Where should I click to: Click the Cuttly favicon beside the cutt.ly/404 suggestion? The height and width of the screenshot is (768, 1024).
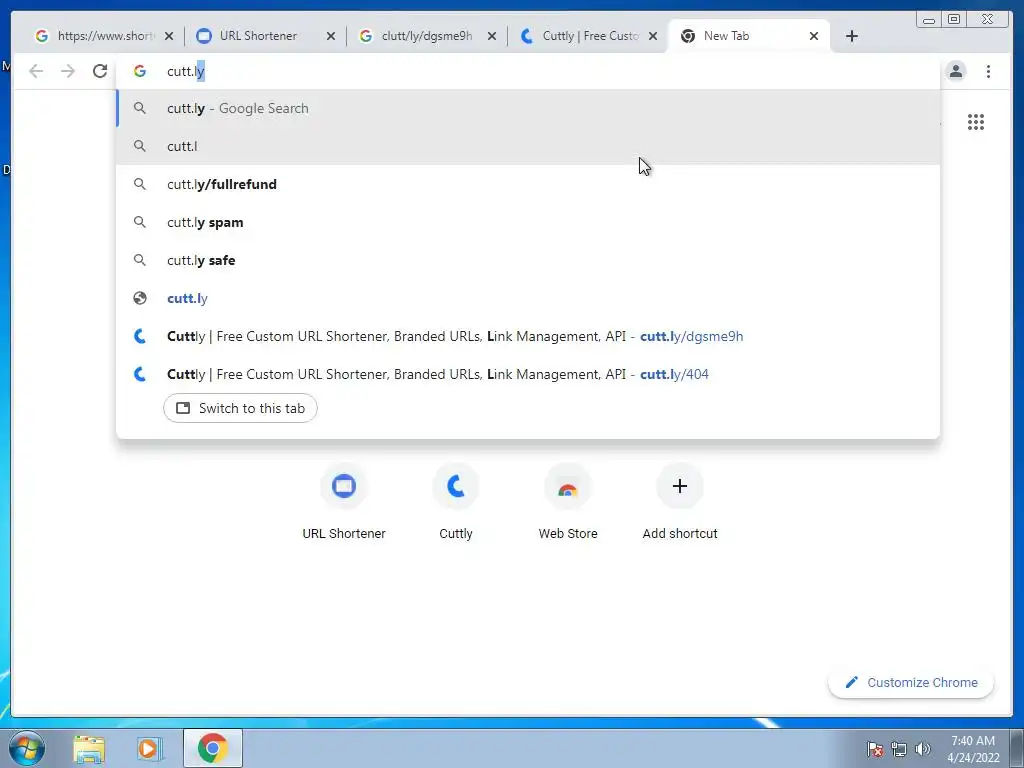140,374
